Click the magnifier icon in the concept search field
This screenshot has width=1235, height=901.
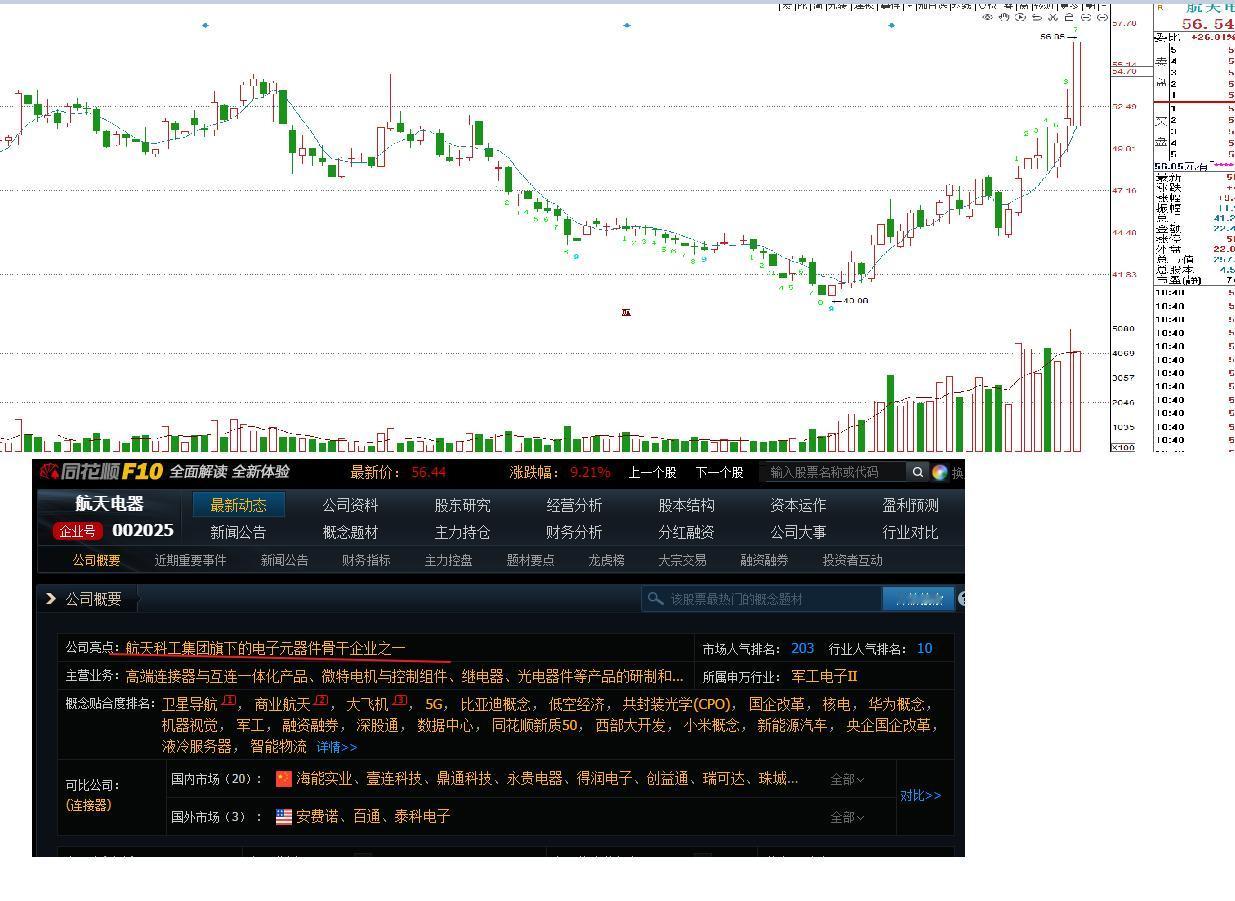coord(656,598)
